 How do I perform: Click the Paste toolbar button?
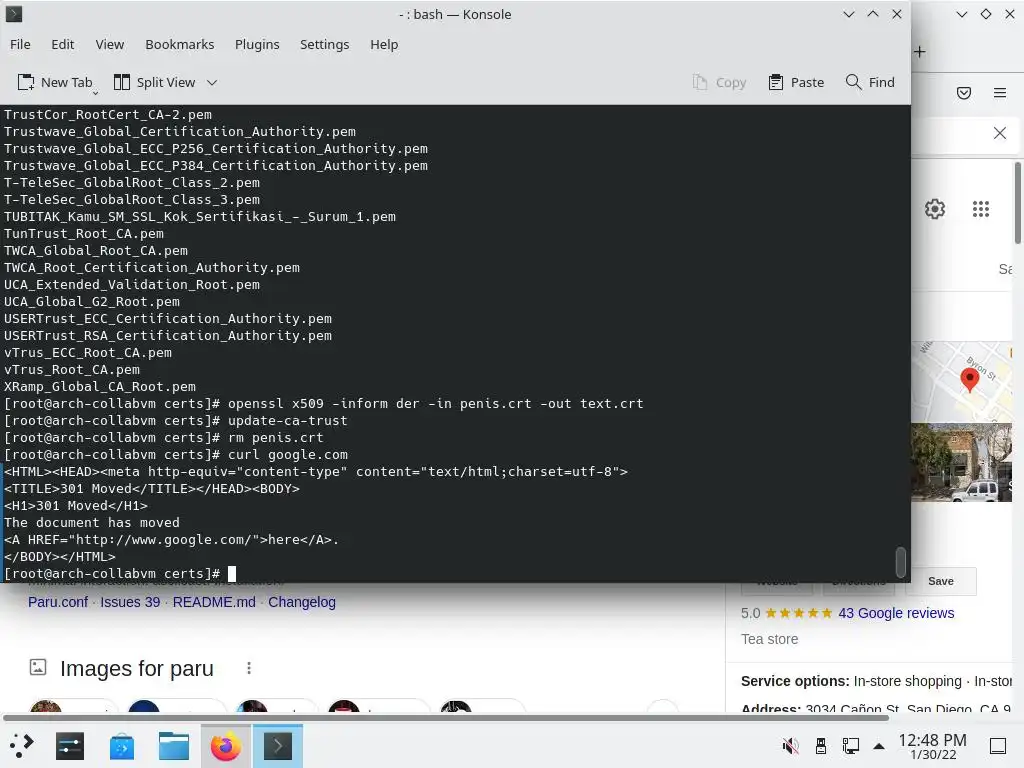tap(796, 82)
